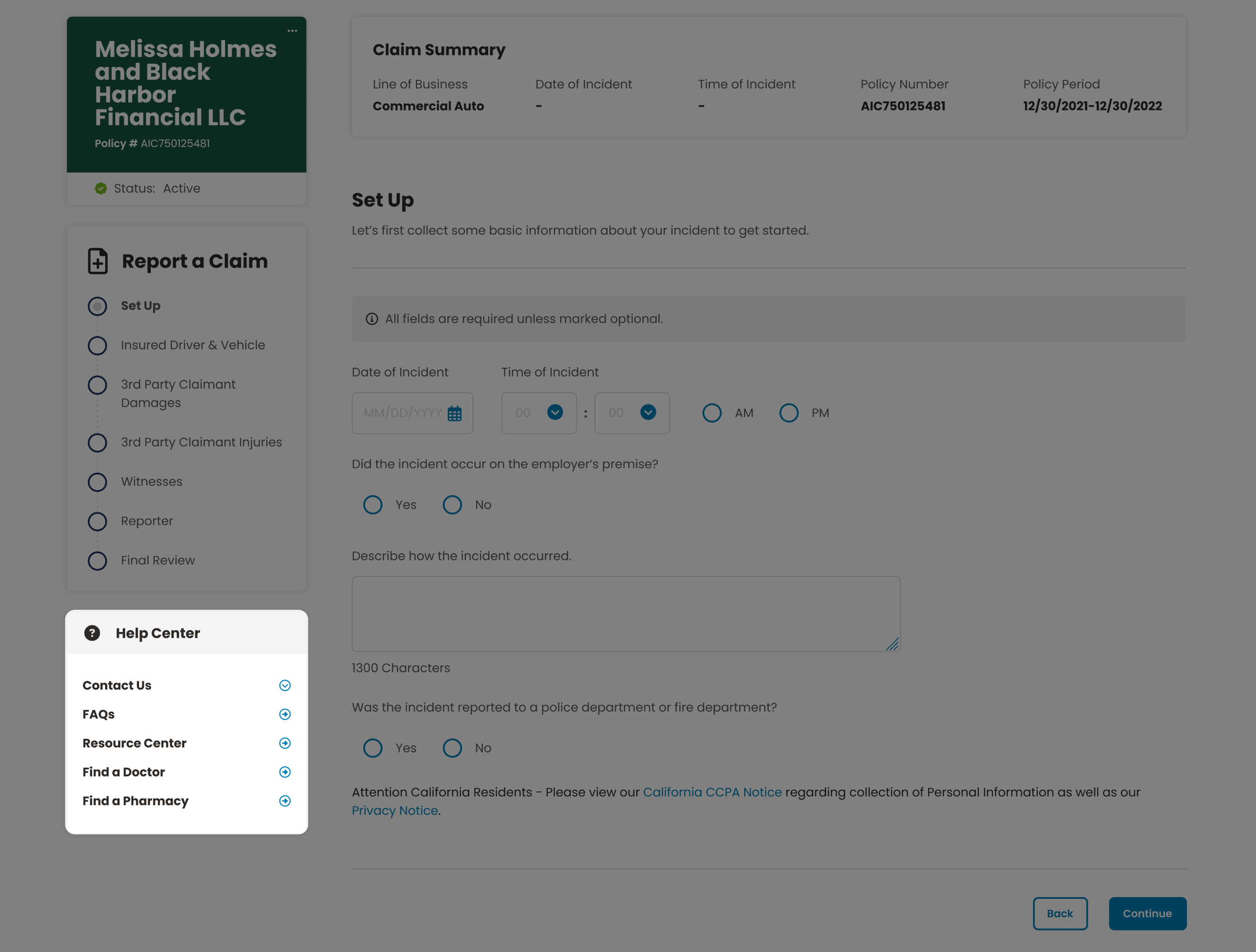The height and width of the screenshot is (952, 1256).
Task: Click the Help Center question mark icon
Action: pos(92,633)
